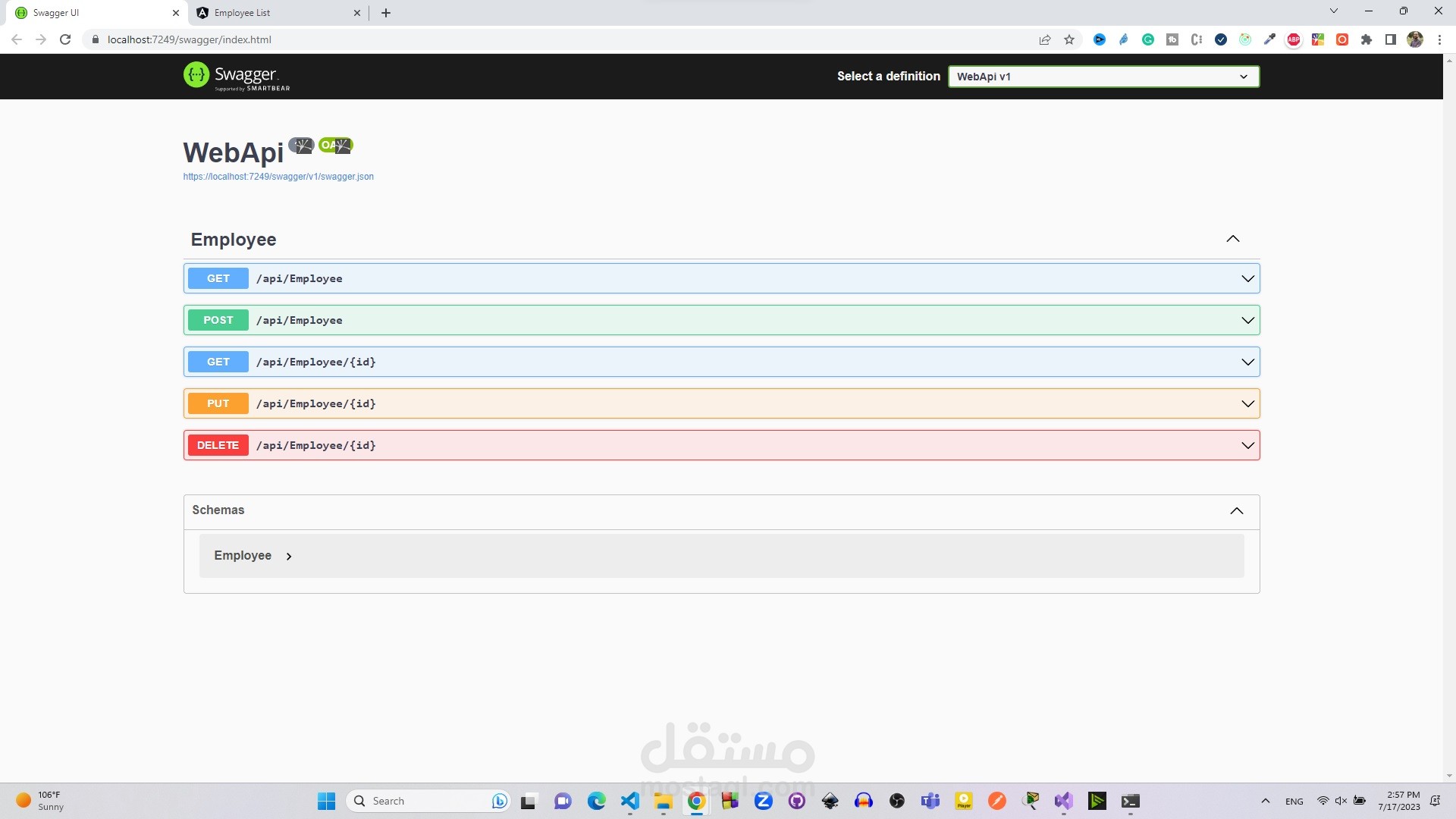Screen dimensions: 1456x819
Task: Click the share page icon
Action: (x=1045, y=39)
